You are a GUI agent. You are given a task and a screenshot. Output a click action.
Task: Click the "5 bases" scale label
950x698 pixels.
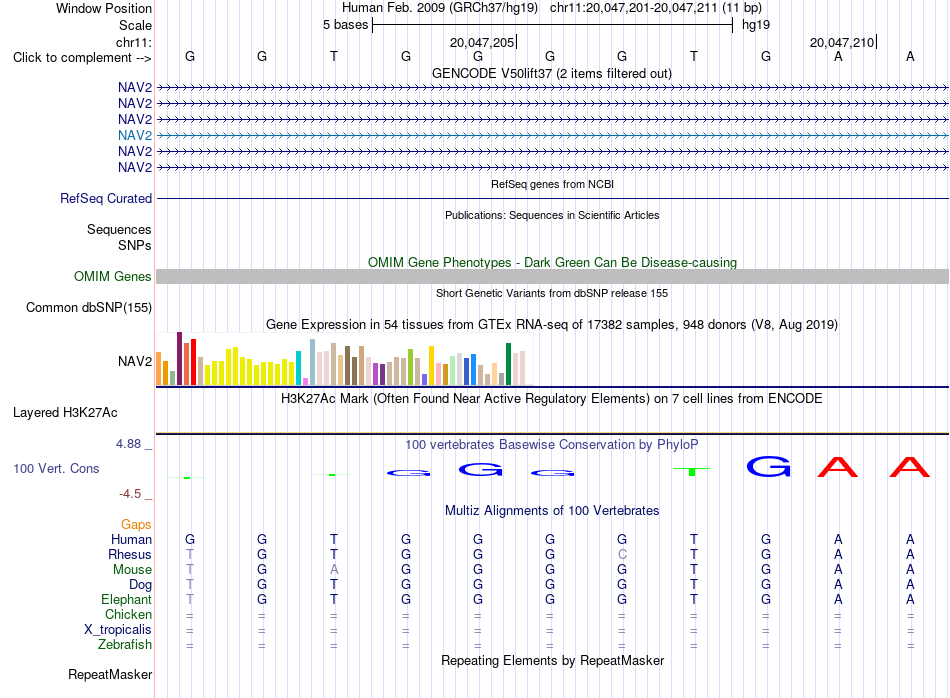point(345,25)
